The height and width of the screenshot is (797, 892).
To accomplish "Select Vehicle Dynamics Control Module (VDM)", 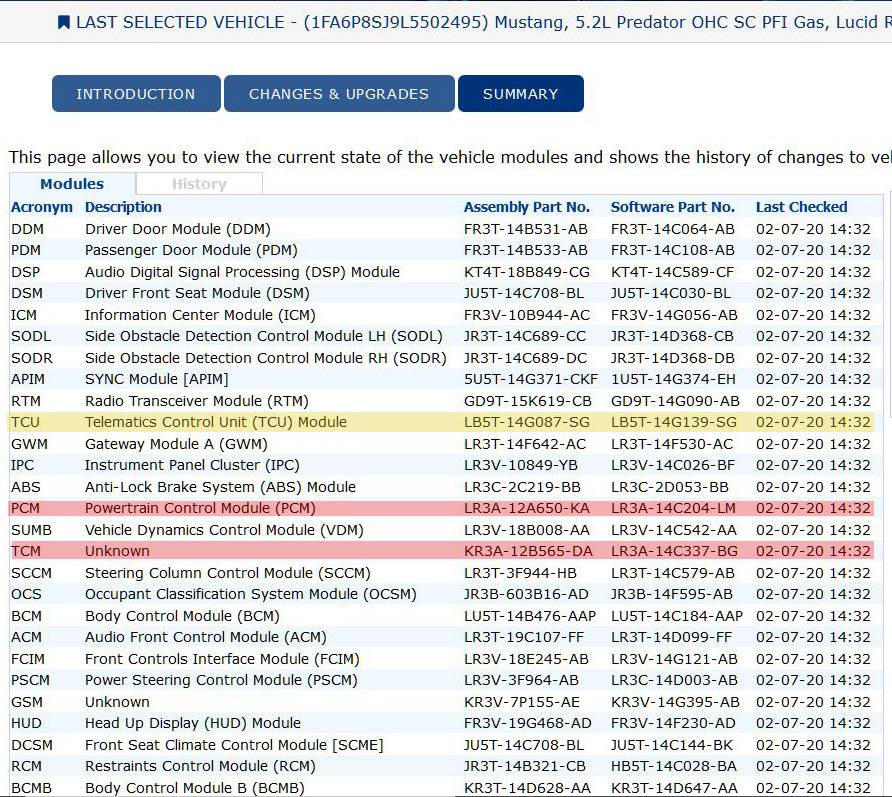I will pos(224,530).
